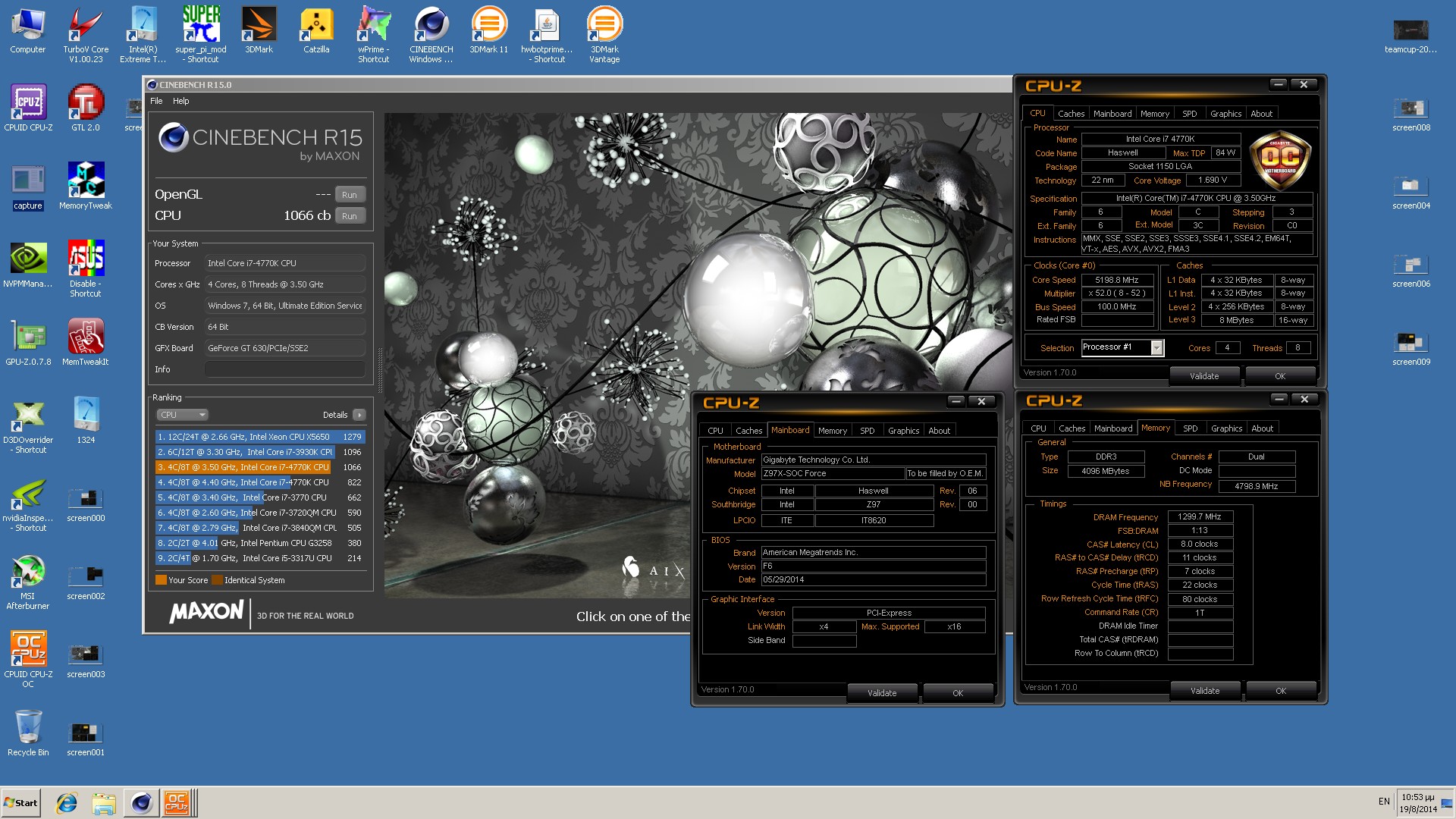1456x819 pixels.
Task: Select ranking entry Core i7-3930K
Action: 259,452
